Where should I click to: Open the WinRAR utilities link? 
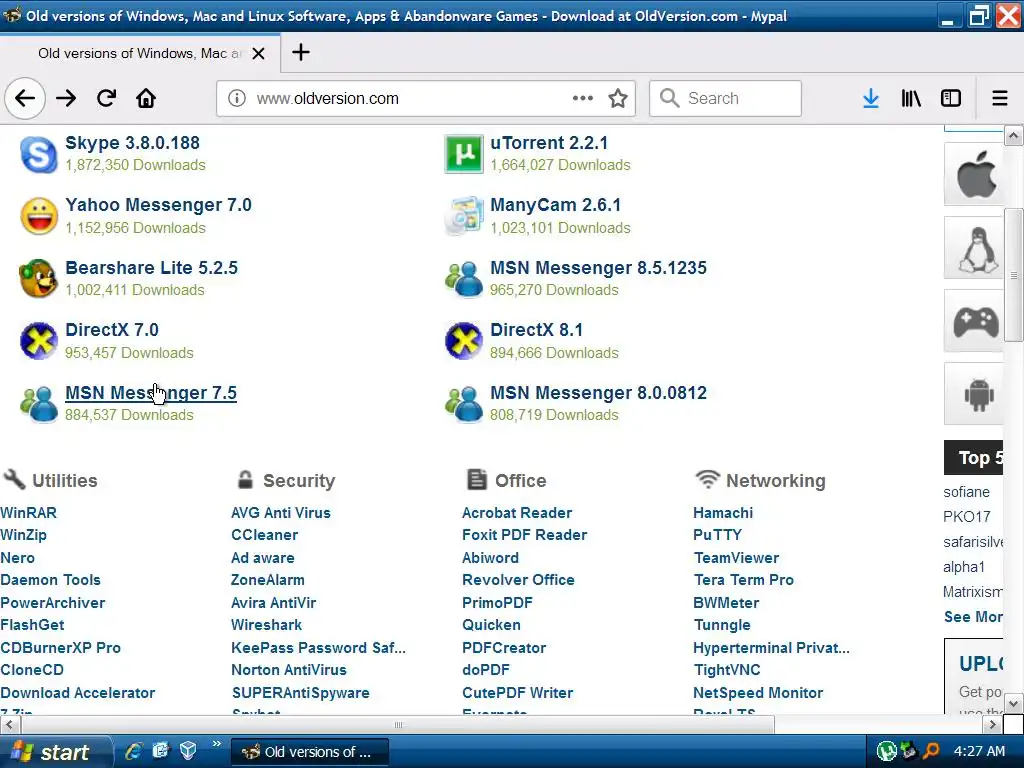click(29, 513)
